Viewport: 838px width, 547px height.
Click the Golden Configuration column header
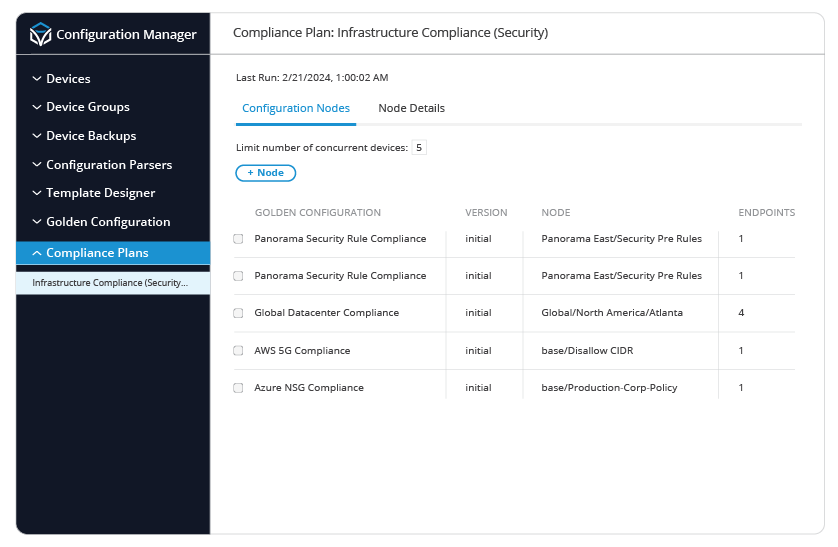318,213
